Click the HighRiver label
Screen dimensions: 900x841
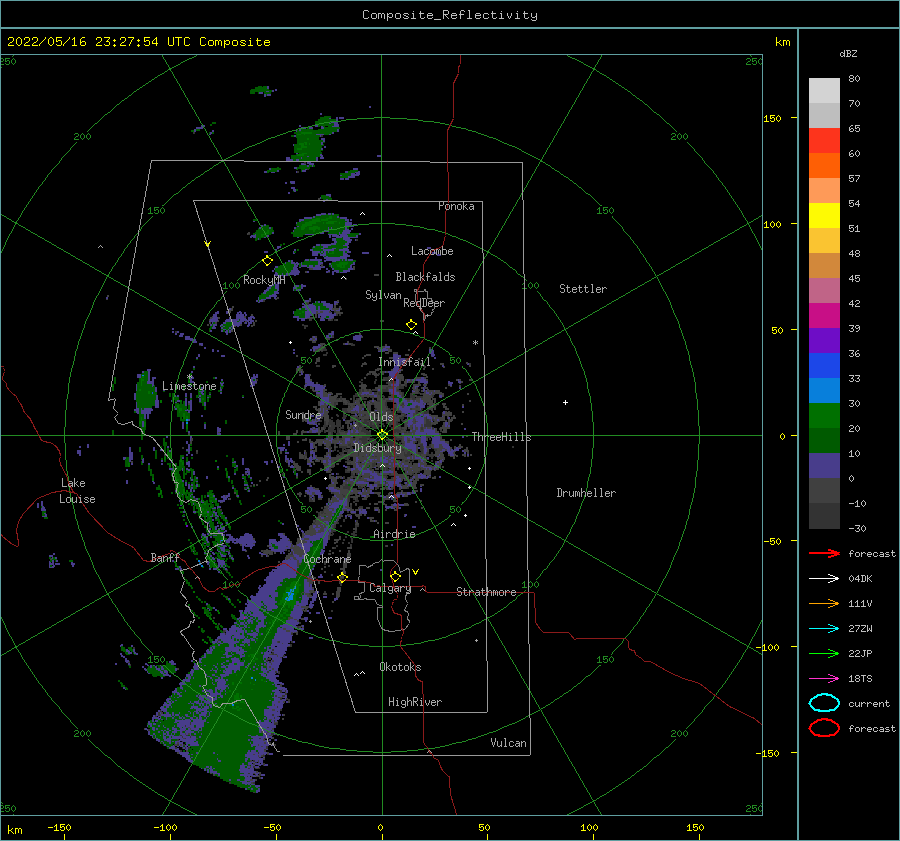pyautogui.click(x=415, y=702)
